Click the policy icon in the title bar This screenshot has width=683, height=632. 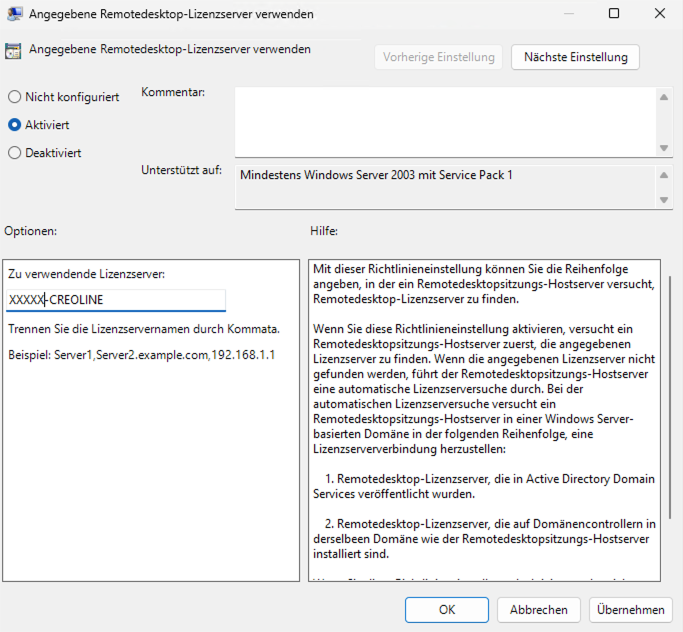(x=15, y=15)
